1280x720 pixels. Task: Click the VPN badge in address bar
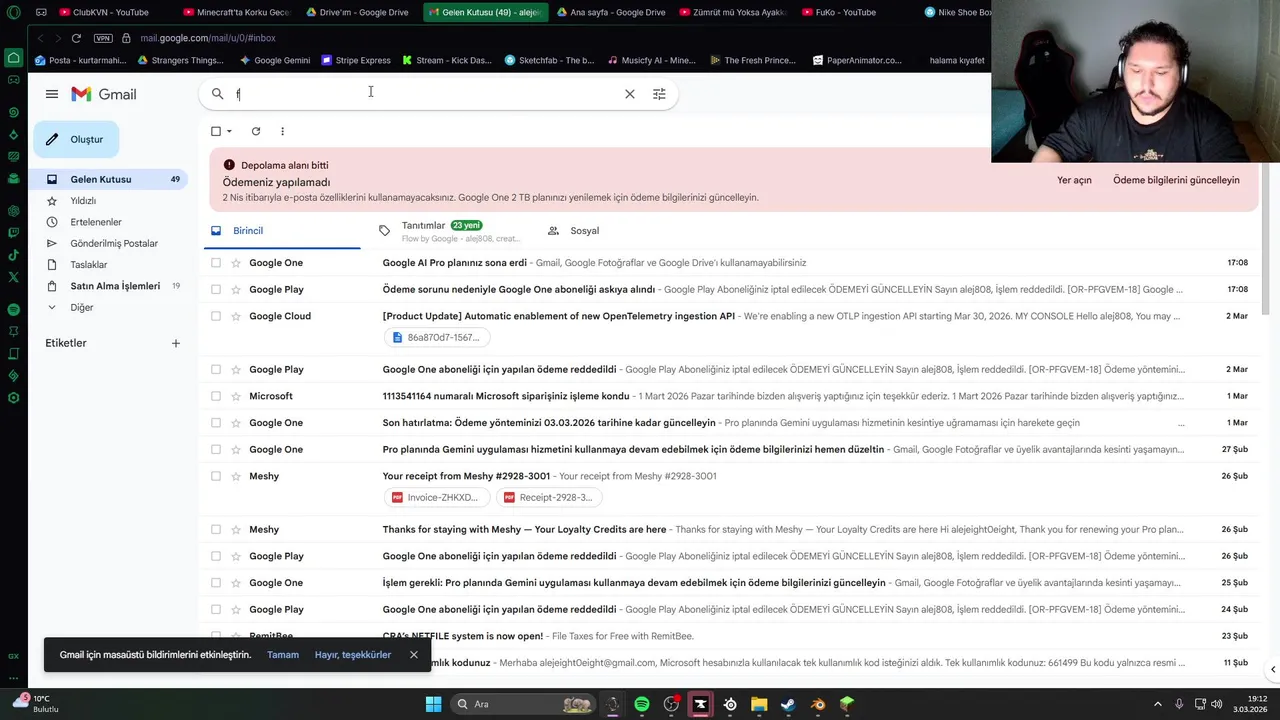pyautogui.click(x=103, y=38)
